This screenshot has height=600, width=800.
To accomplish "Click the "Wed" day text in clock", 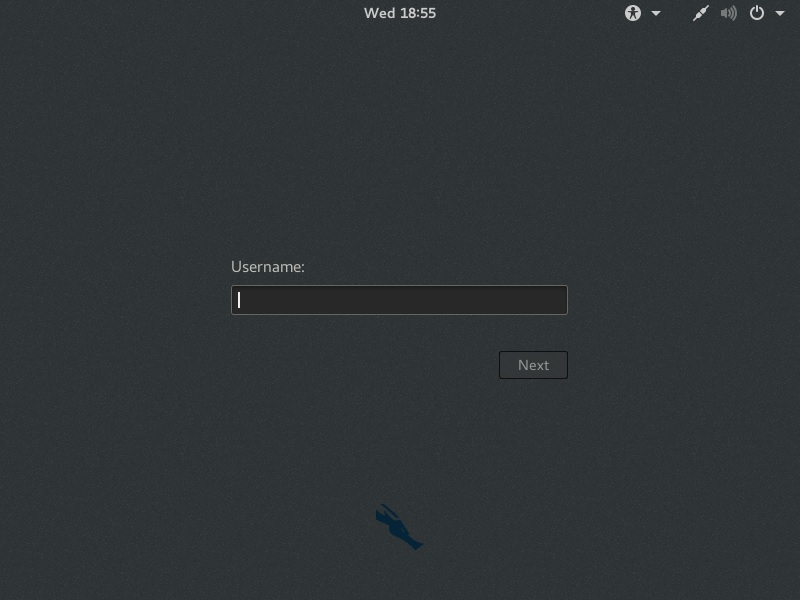I will click(x=379, y=13).
